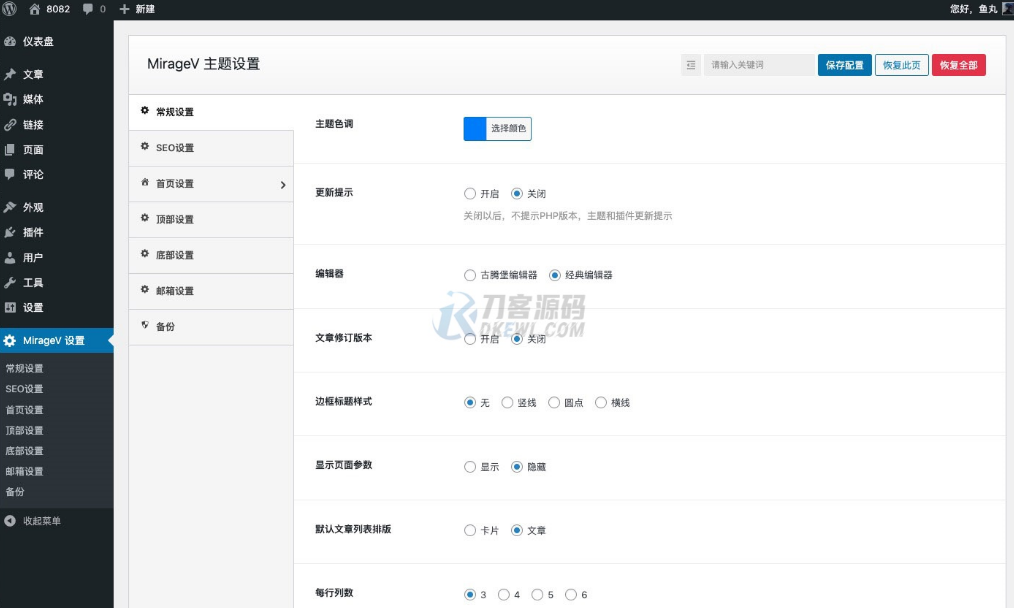Open SEO设置 in left submenu
Screen dimensions: 1014x608
click(25, 389)
